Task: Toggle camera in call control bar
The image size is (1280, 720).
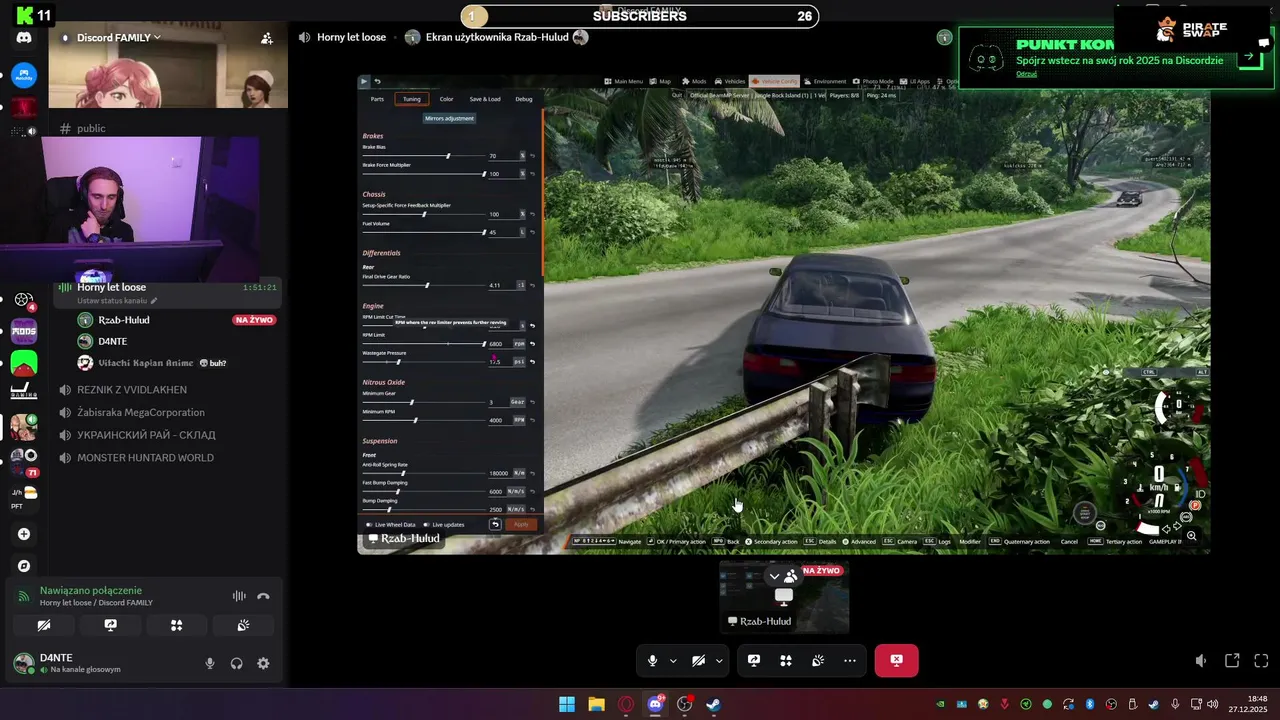Action: tap(698, 660)
